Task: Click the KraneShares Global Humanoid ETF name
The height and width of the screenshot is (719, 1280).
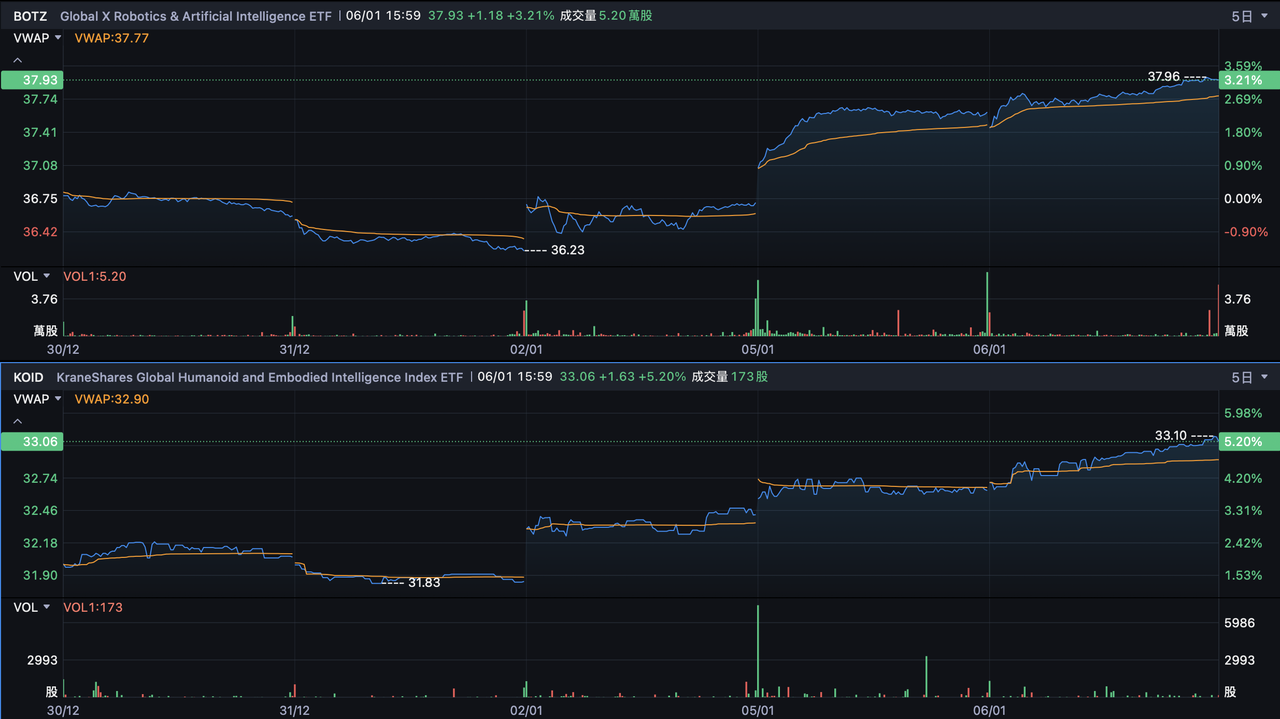Action: pos(260,377)
